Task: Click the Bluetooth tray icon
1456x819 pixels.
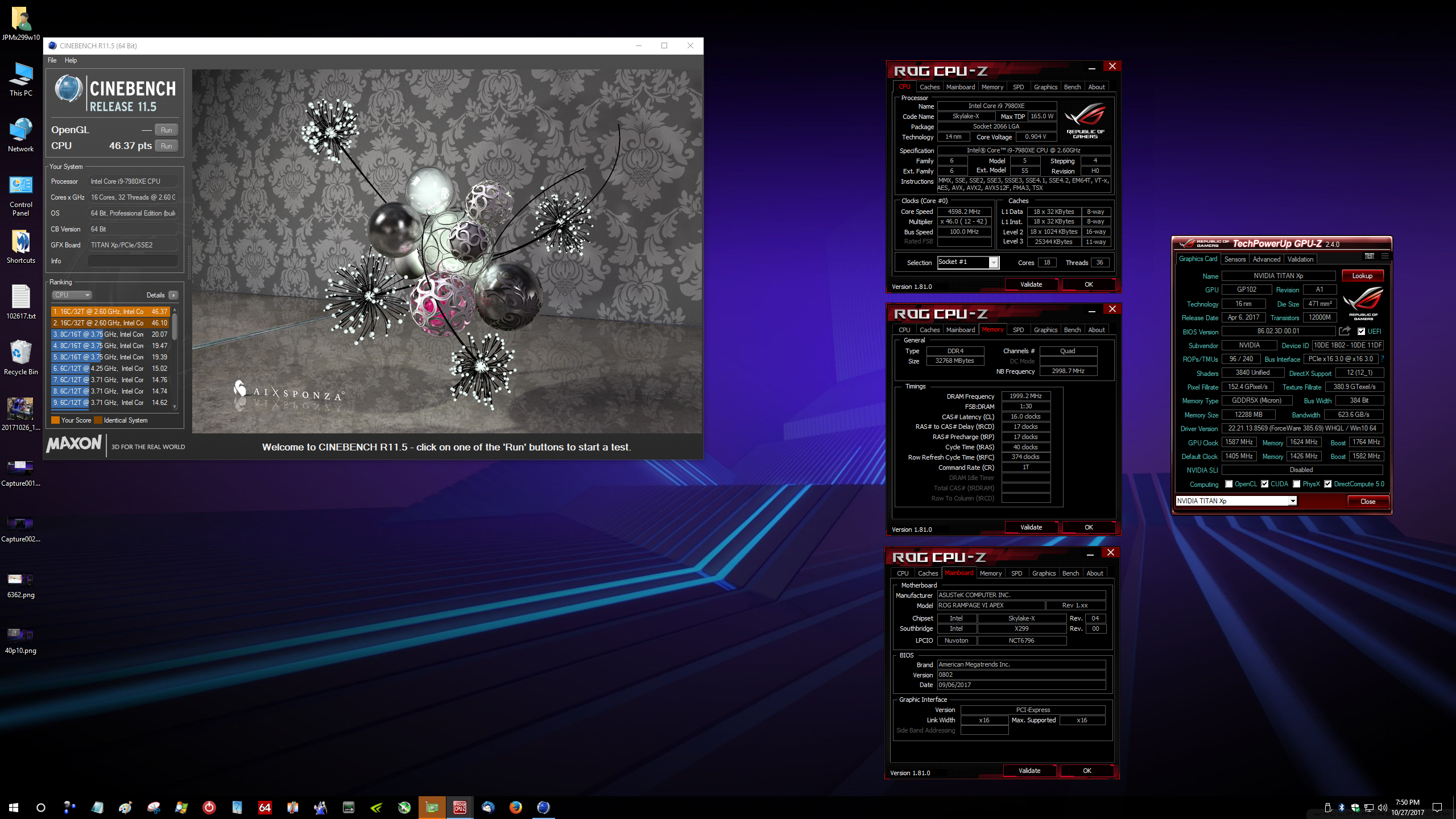Action: tap(1341, 808)
